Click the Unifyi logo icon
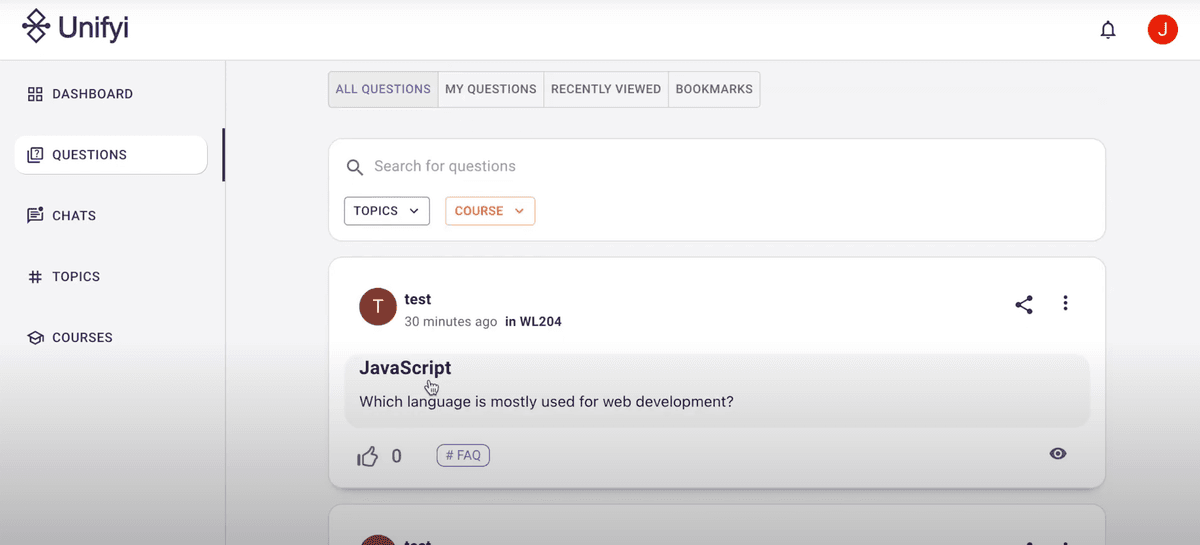The width and height of the screenshot is (1200, 545). (x=36, y=27)
